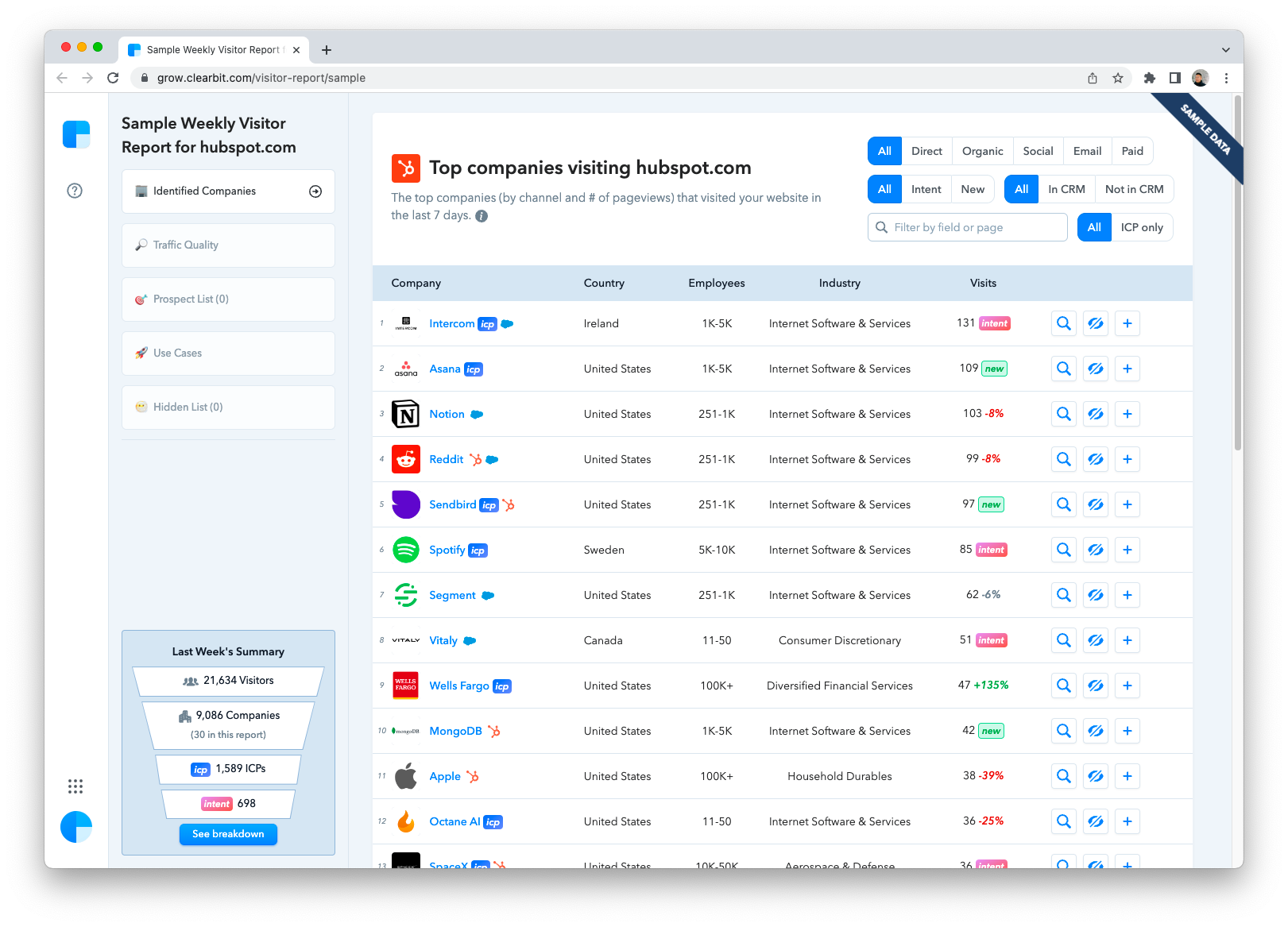The width and height of the screenshot is (1288, 927).
Task: Hide Notion from the report
Action: click(x=1096, y=414)
